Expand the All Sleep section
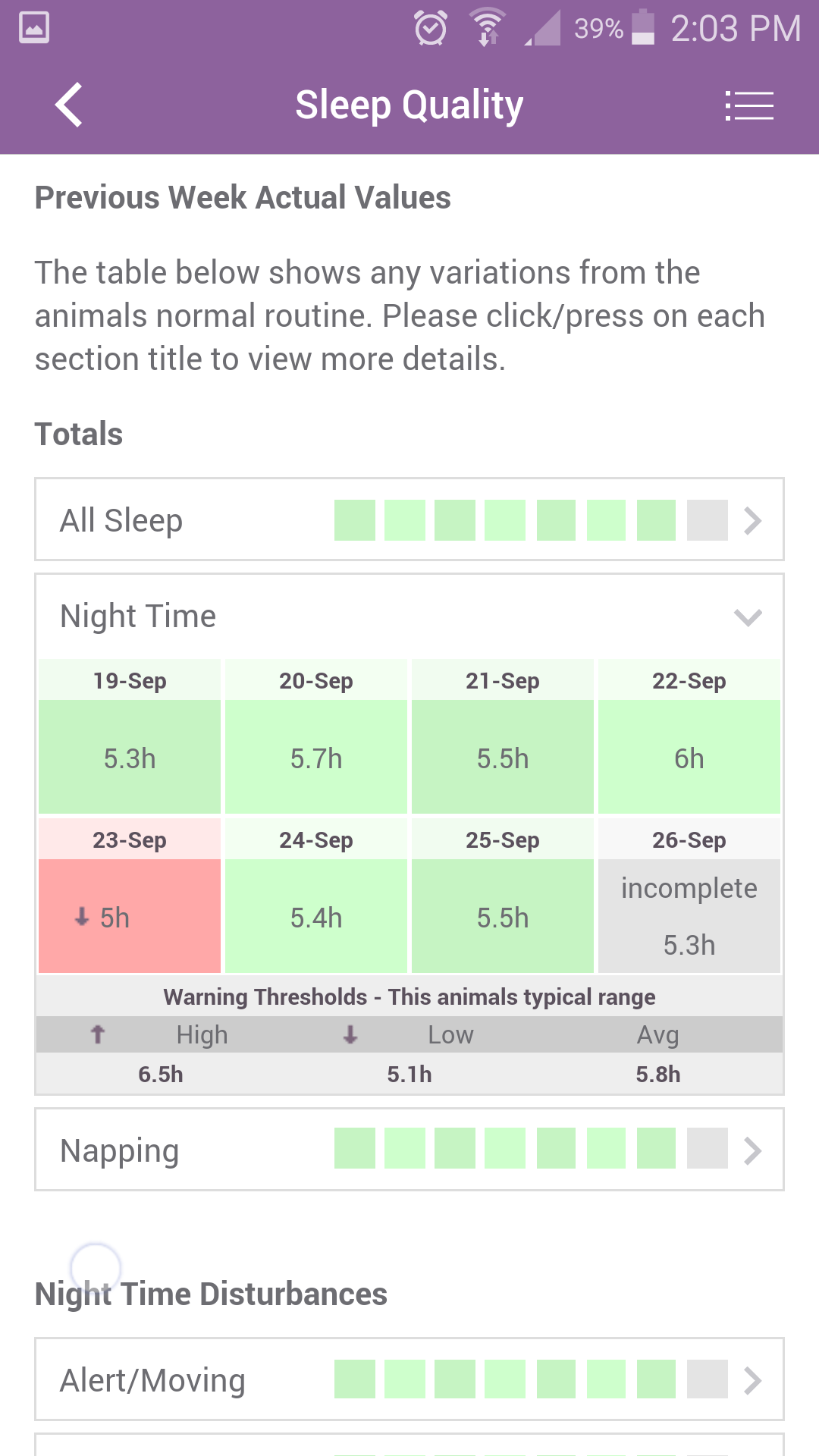Image resolution: width=819 pixels, height=1456 pixels. click(x=752, y=521)
